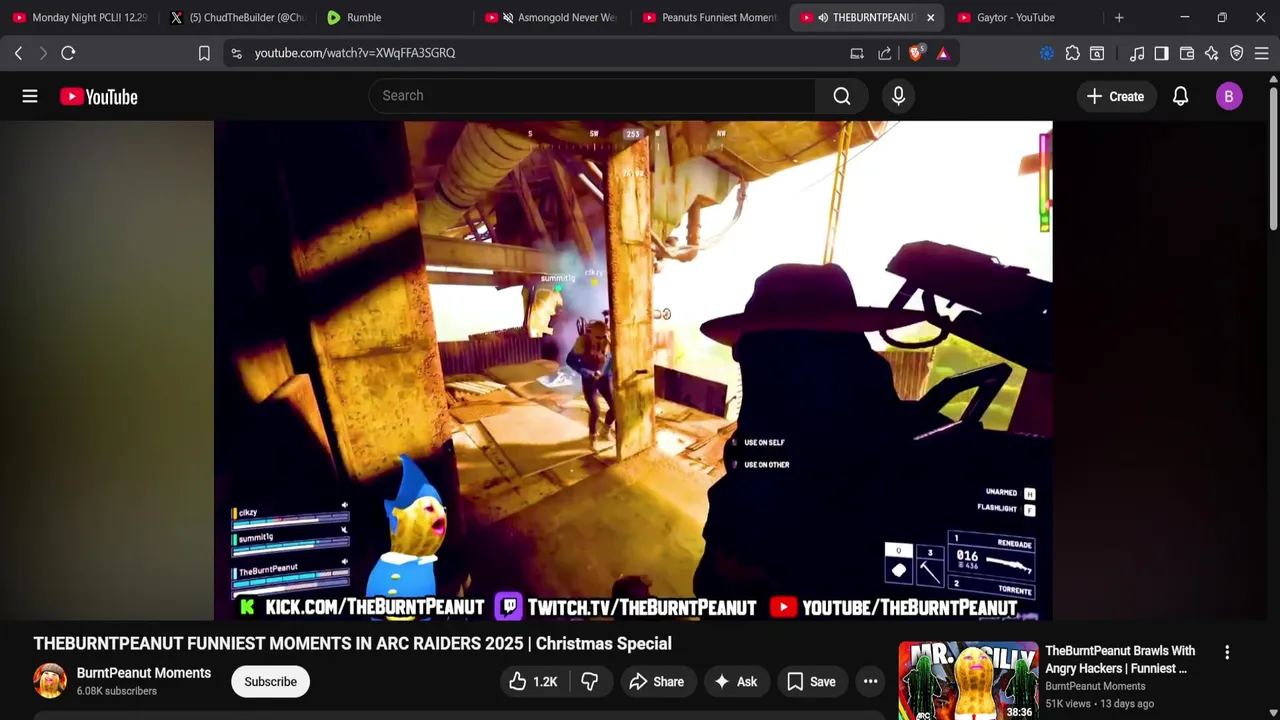Screen dimensions: 1280x720
Task: Click the search magnifier button
Action: [842, 96]
